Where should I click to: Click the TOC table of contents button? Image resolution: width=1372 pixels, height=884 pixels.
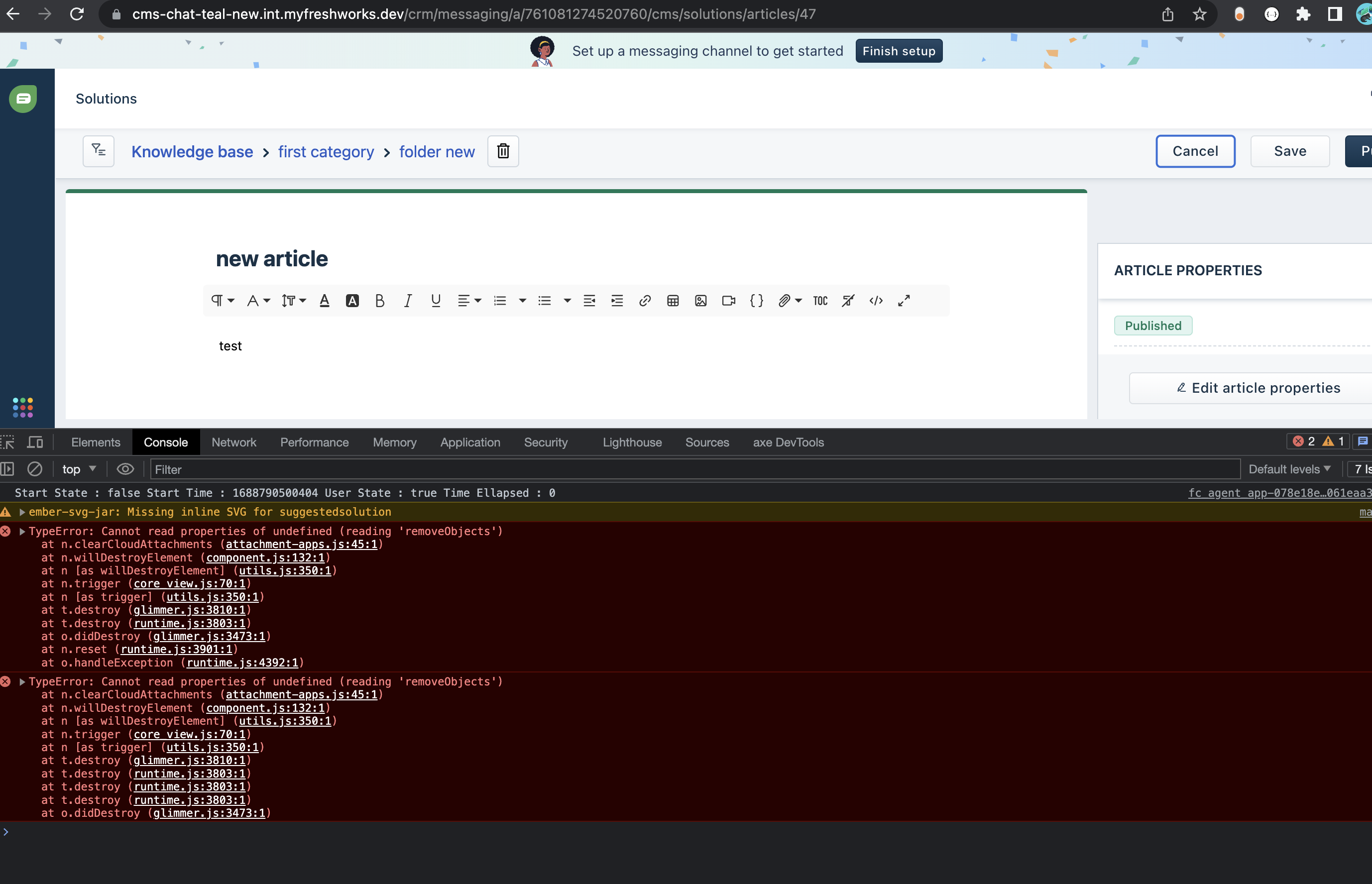[820, 301]
